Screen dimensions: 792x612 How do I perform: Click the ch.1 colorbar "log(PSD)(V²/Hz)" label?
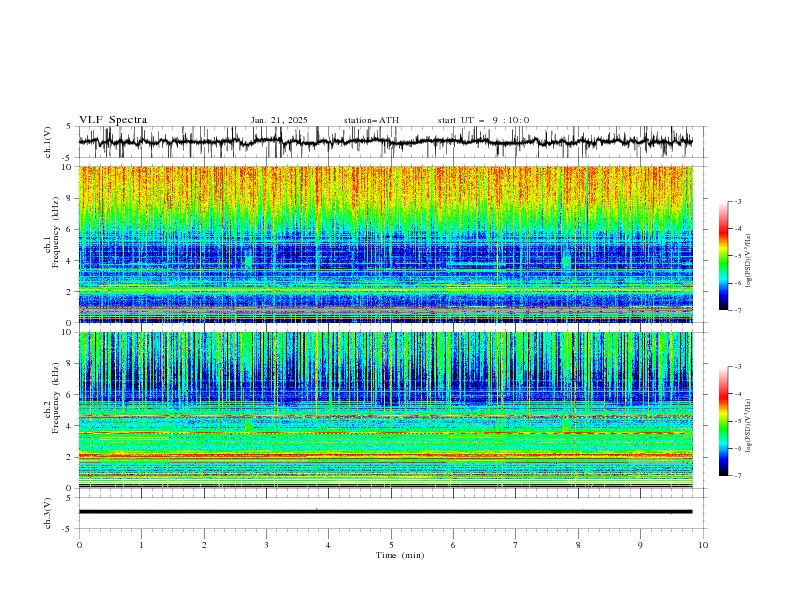[x=749, y=261]
